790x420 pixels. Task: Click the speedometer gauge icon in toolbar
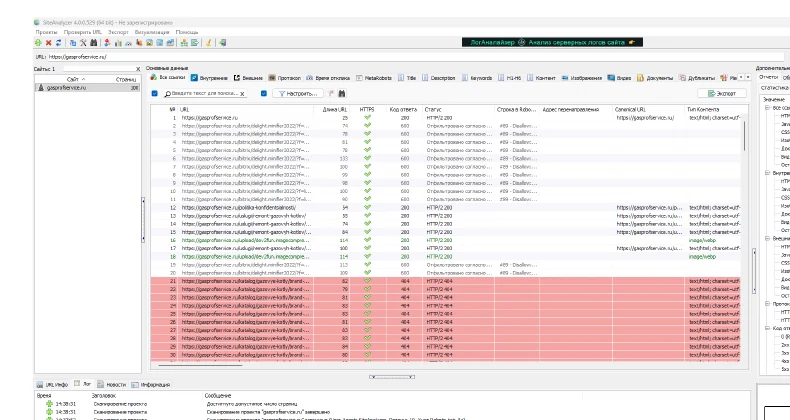[x=128, y=43]
